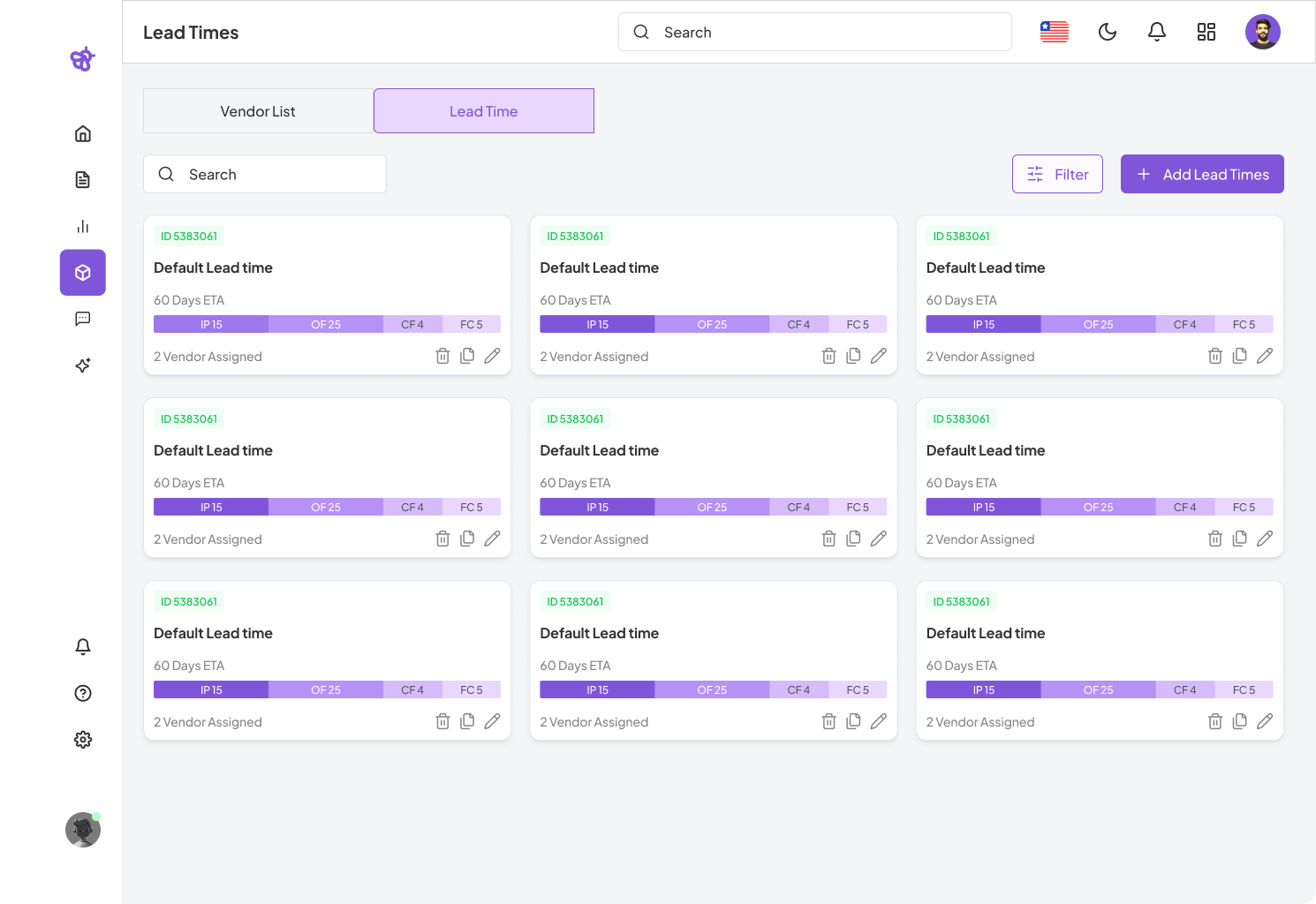Screen dimensions: 1316x904
Task: Duplicate the top-right lead time card
Action: pos(1239,356)
